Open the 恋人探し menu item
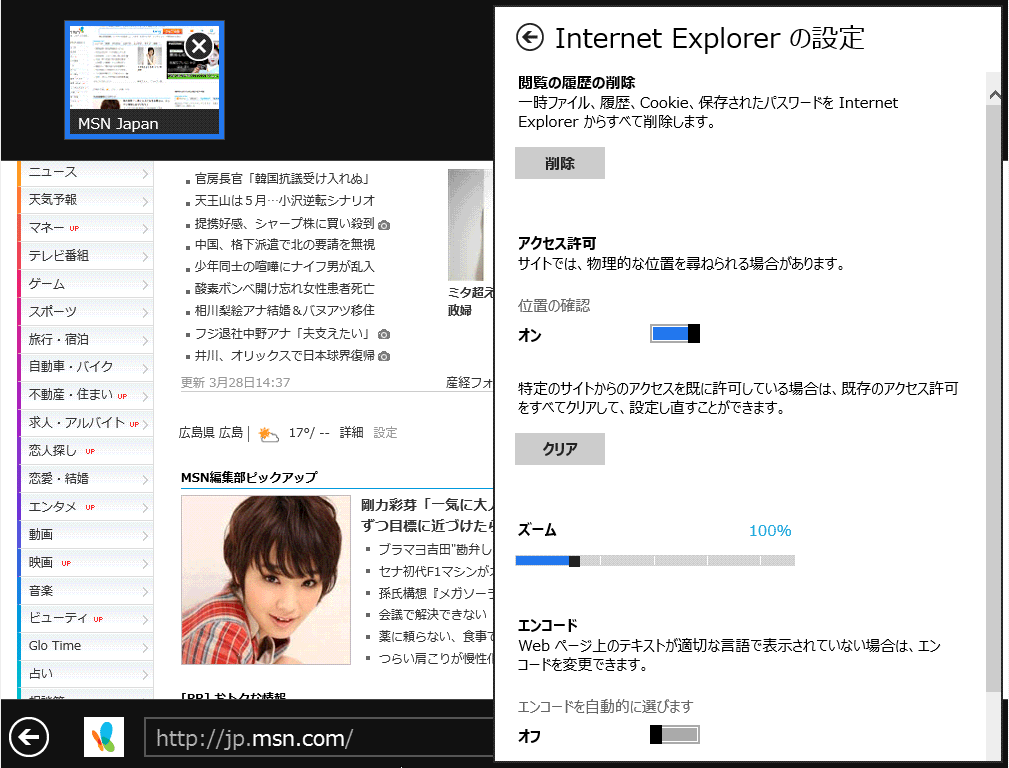Viewport: 1009px width, 768px height. pos(86,451)
